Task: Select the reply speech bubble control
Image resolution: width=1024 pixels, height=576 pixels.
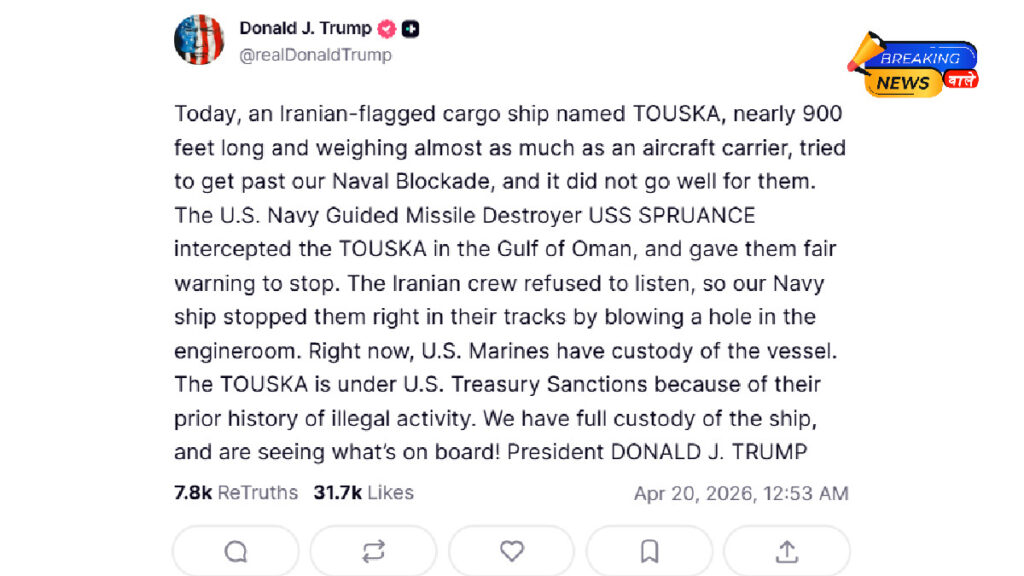Action: [236, 551]
